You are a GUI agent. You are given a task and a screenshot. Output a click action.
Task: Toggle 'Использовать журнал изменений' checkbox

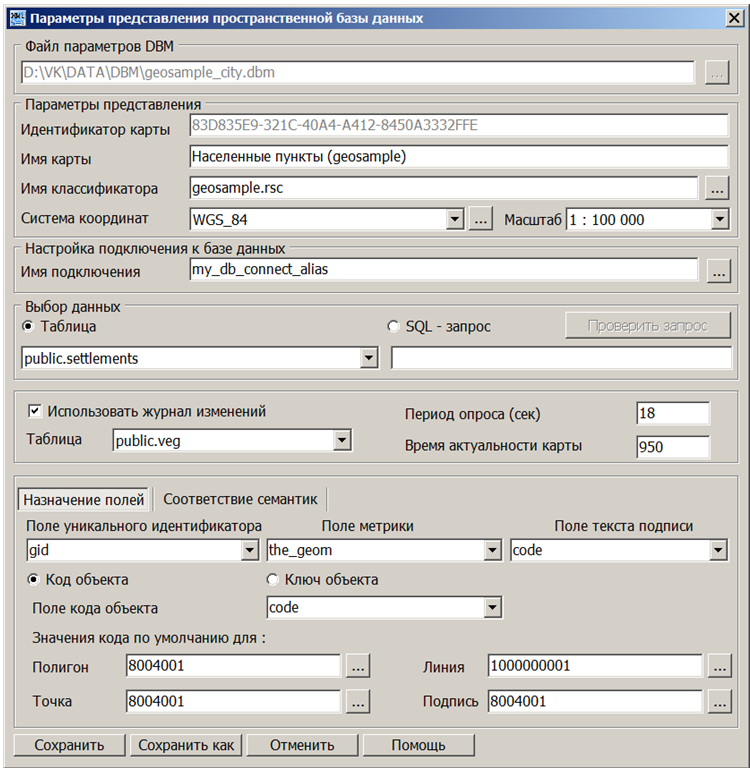pos(34,411)
